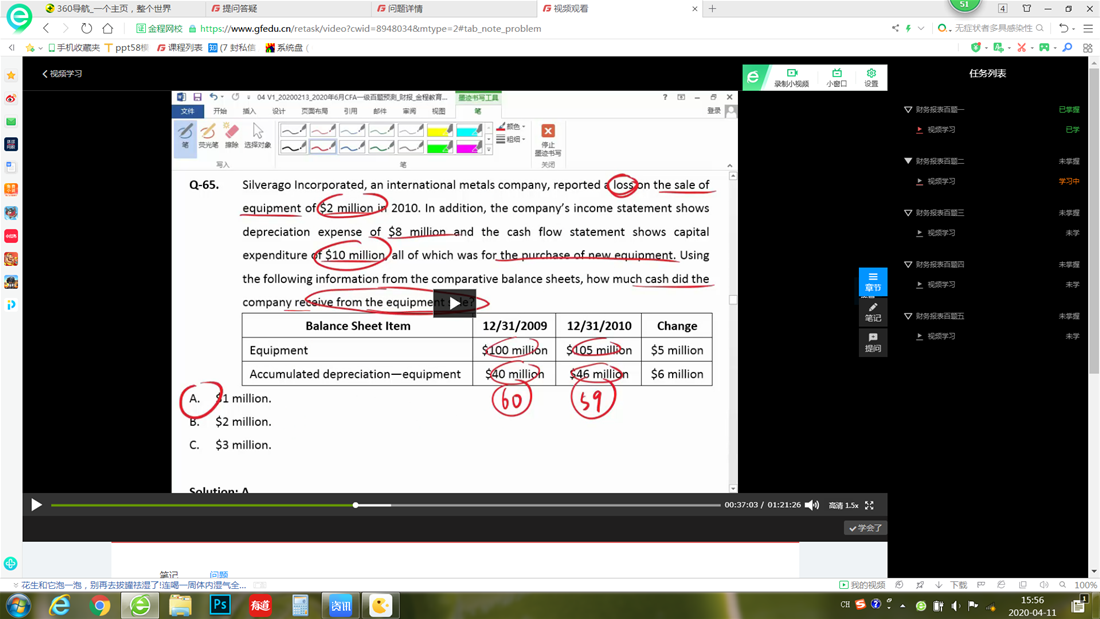The image size is (1100, 619).
Task: Collapse the 财务报表百题五 section
Action: point(908,317)
